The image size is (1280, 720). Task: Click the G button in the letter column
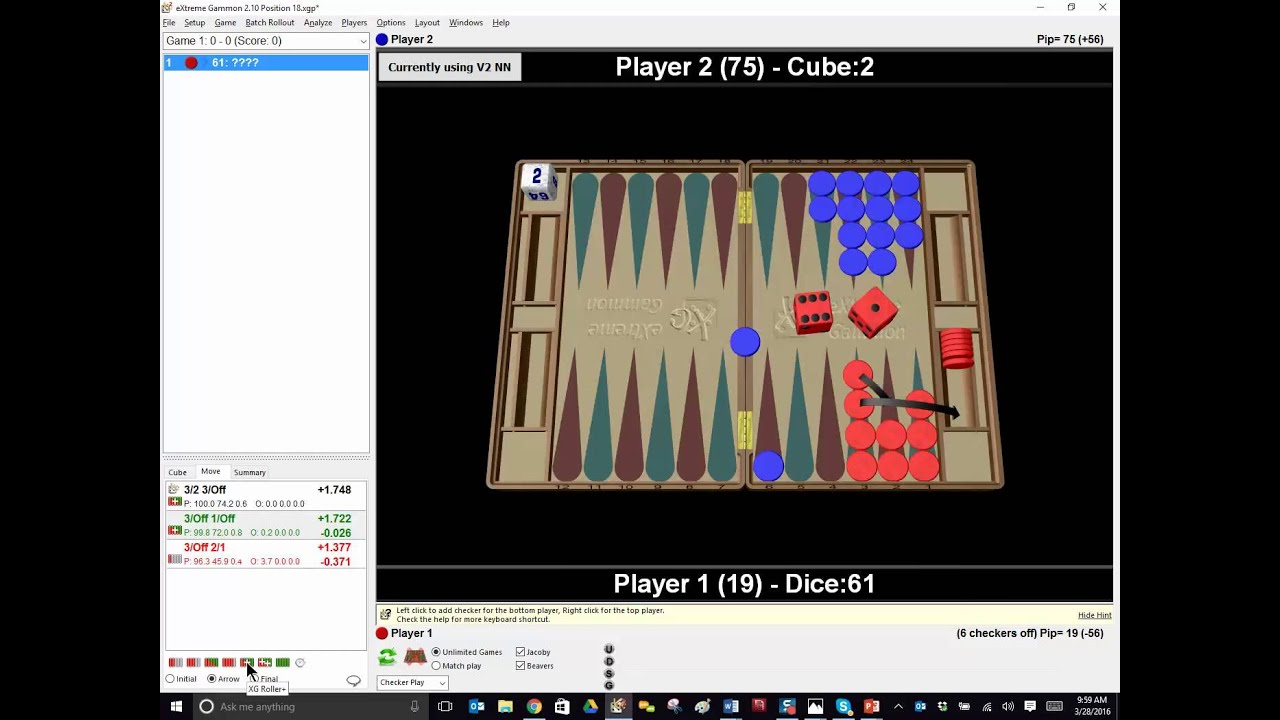pyautogui.click(x=608, y=685)
